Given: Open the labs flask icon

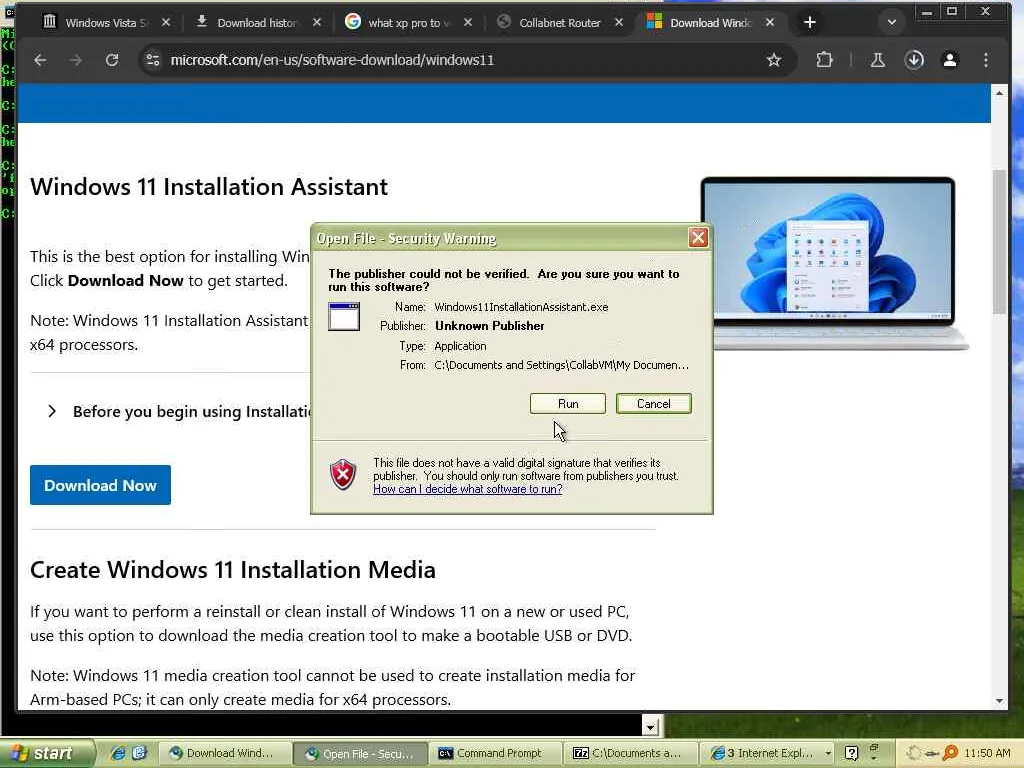Looking at the screenshot, I should [x=878, y=60].
